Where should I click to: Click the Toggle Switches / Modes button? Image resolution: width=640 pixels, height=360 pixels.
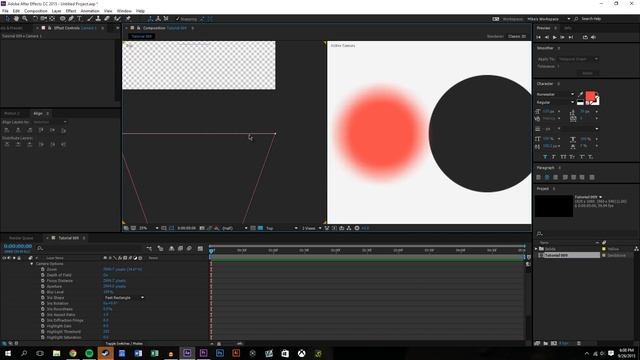pos(124,344)
